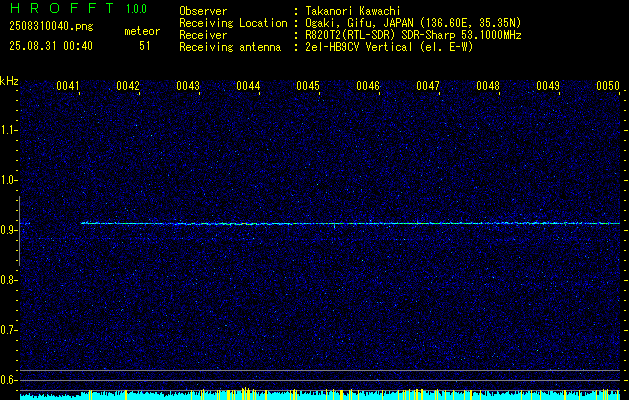629x400 pixels.
Task: Click the Receiving Location label
Action: coord(233,23)
